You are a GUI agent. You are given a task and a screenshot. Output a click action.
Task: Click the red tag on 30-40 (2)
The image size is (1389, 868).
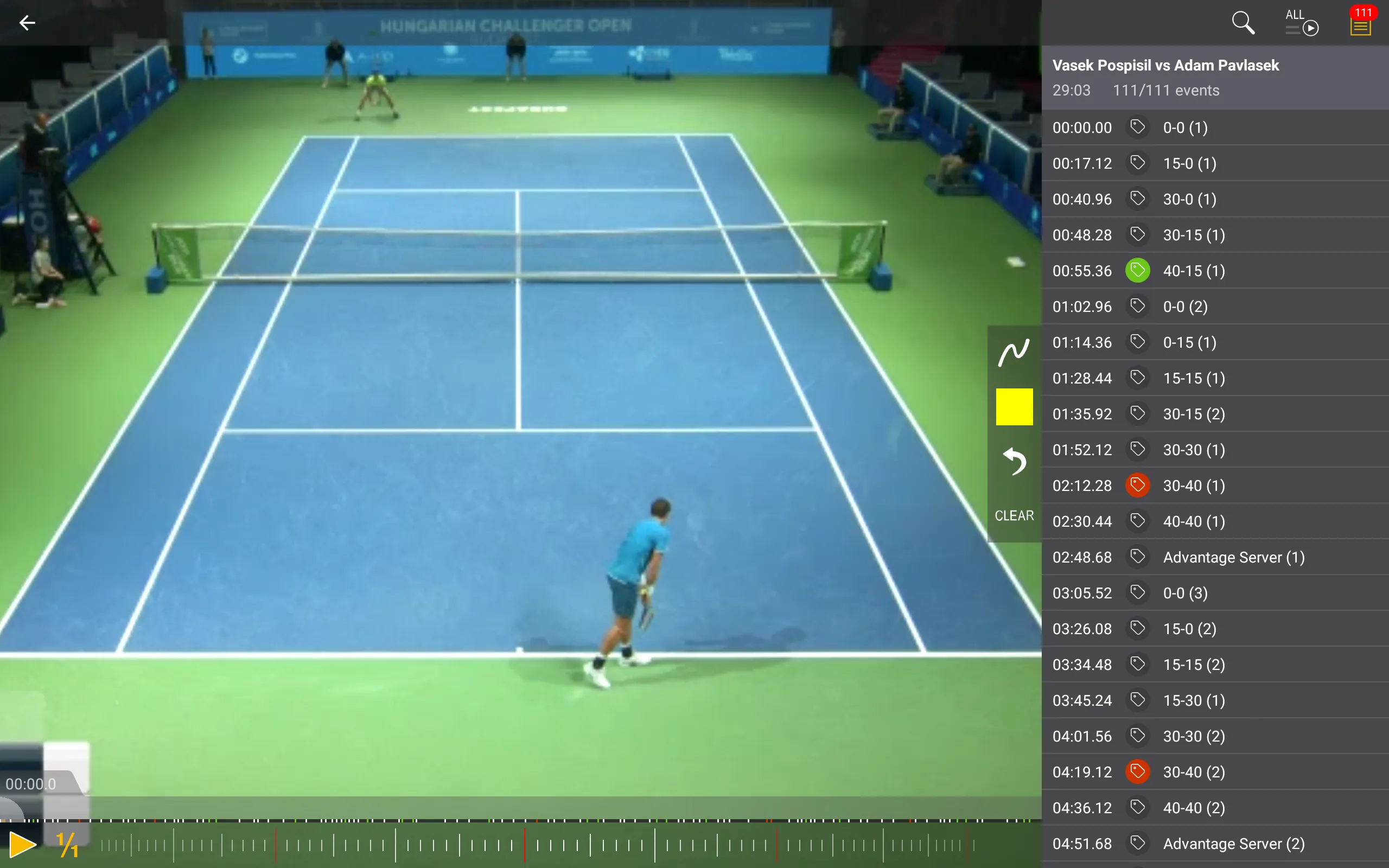click(x=1137, y=771)
